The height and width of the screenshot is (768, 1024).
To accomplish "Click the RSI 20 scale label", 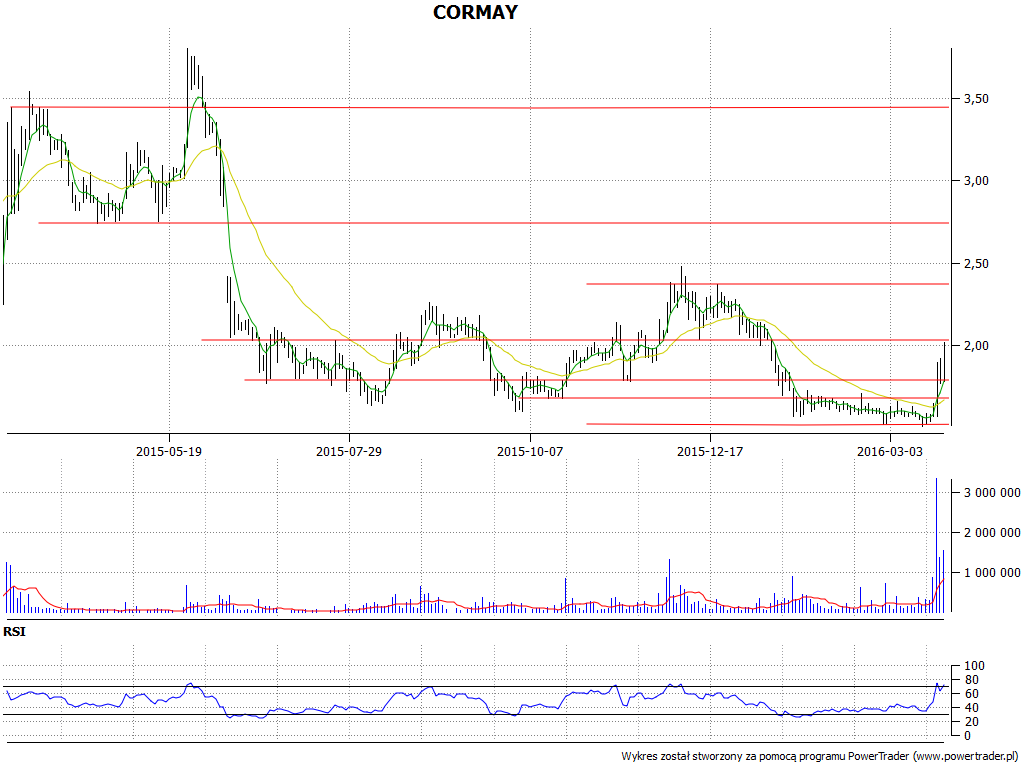I will [x=971, y=722].
